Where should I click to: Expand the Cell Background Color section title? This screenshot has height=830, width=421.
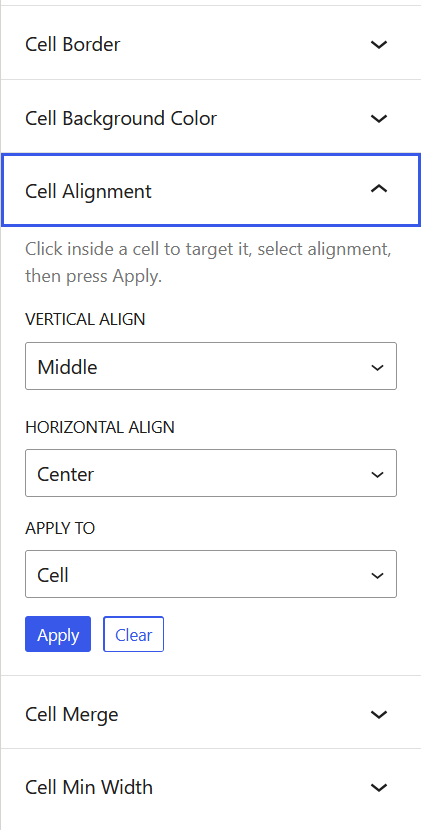tap(121, 118)
